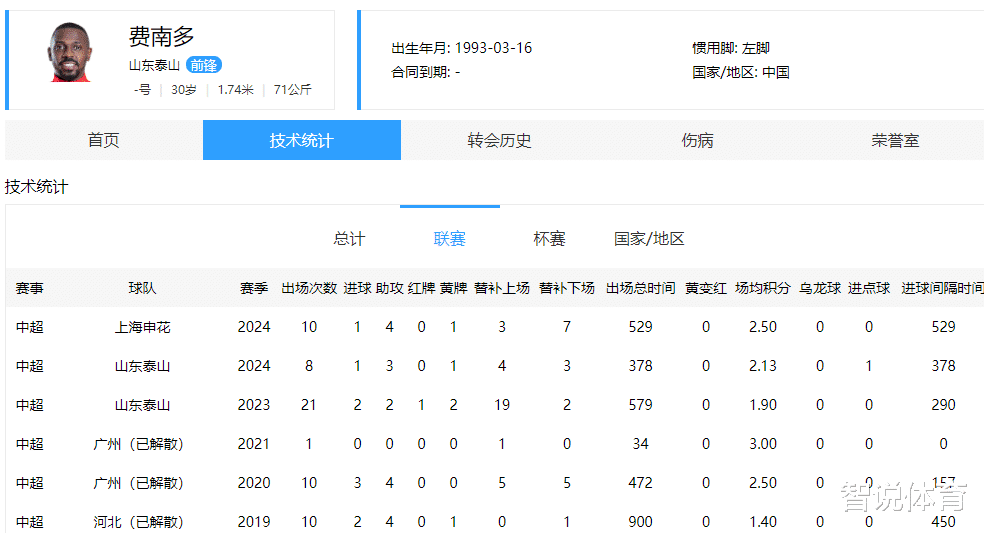Click 广州（已解散）in the 2021 row
The image size is (984, 533).
pyautogui.click(x=138, y=444)
